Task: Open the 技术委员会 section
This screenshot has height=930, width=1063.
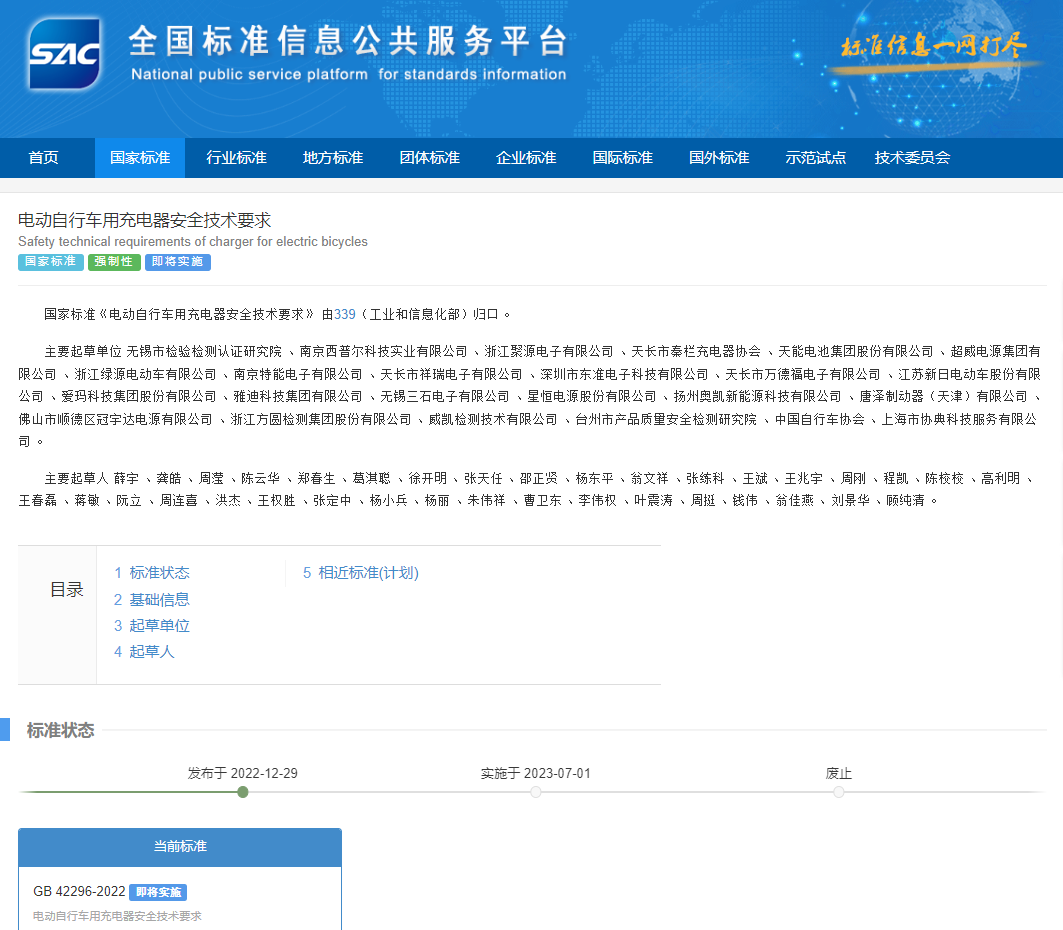Action: coord(912,158)
